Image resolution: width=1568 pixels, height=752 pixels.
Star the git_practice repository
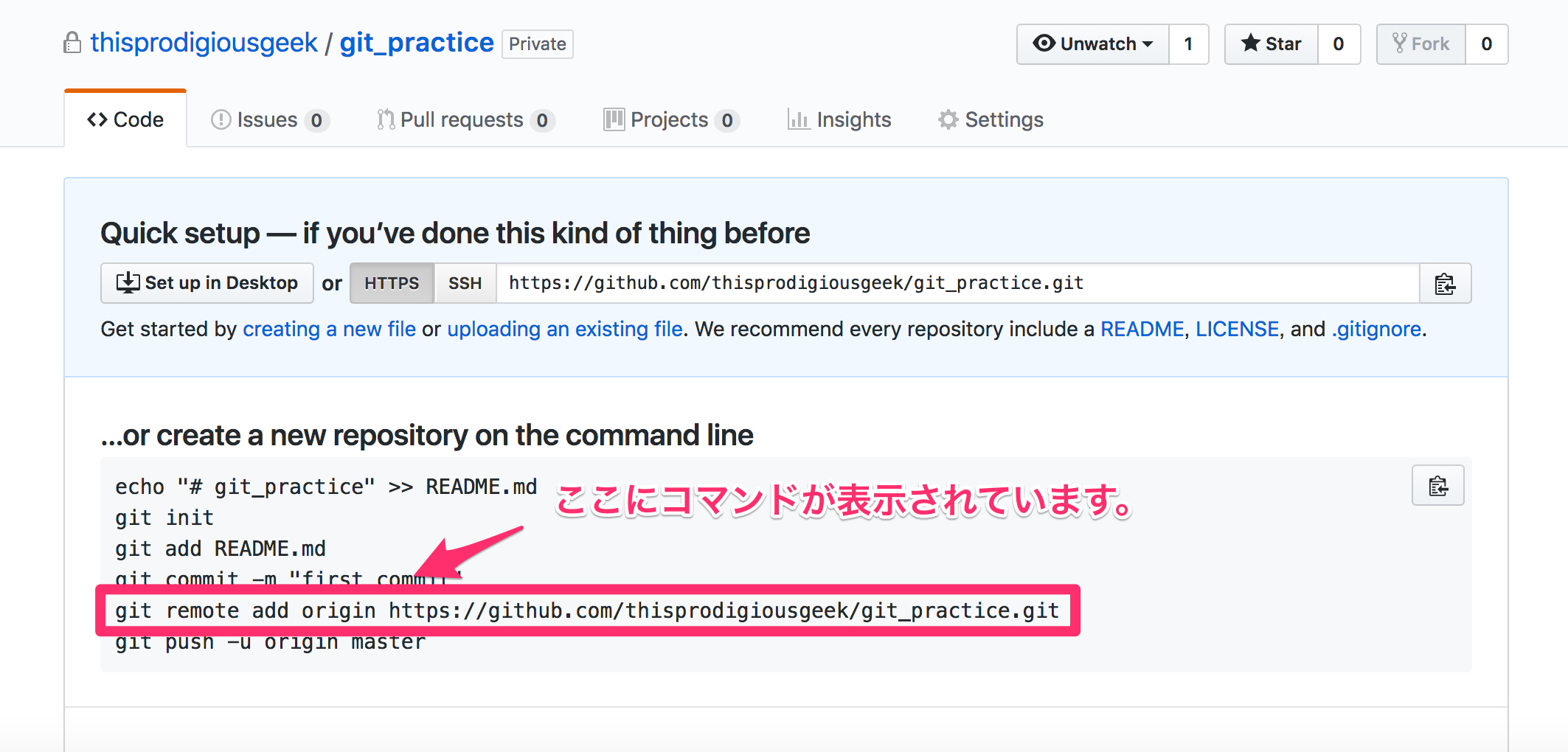click(x=1272, y=44)
